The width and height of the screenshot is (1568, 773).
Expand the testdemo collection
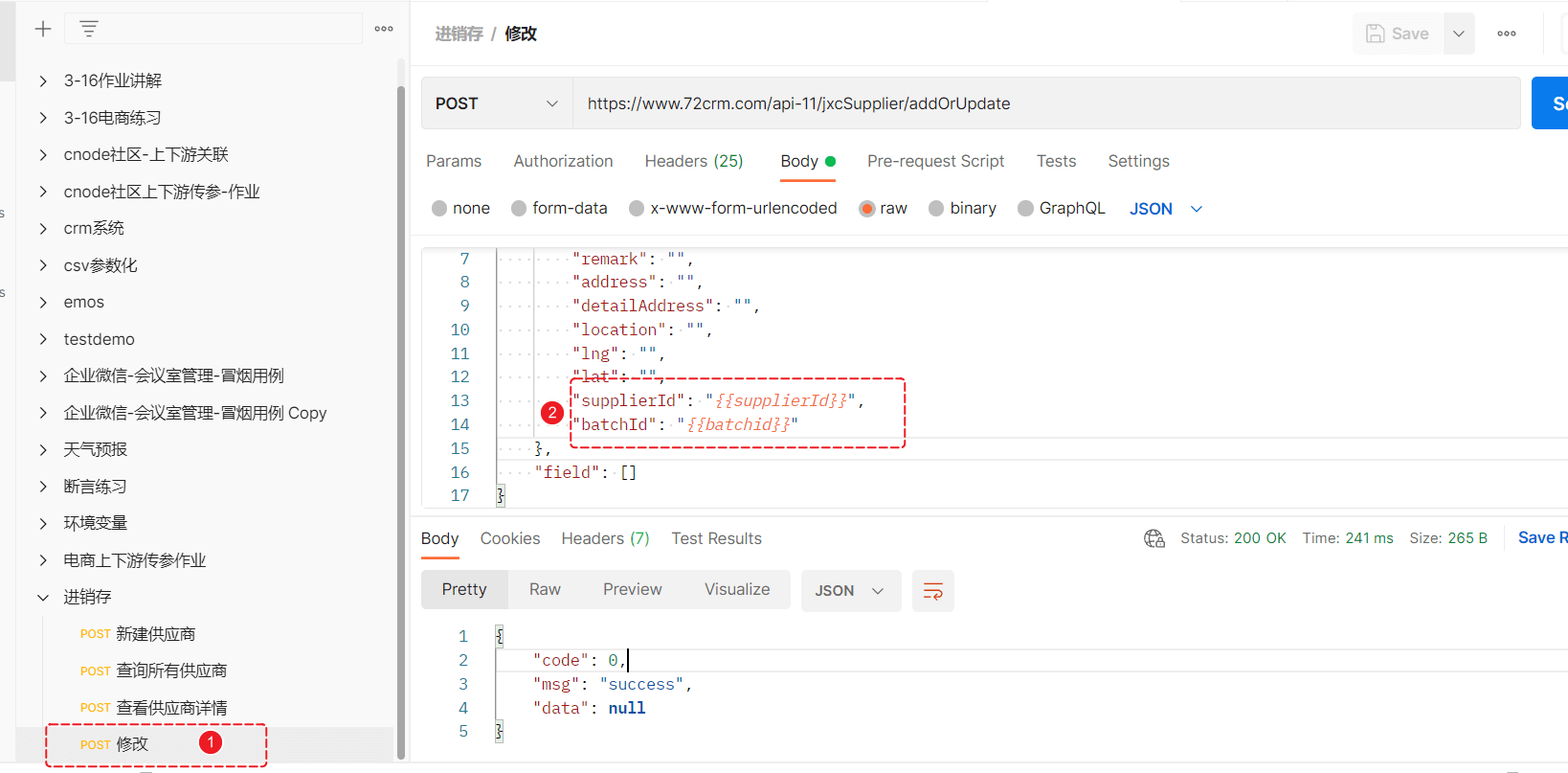pos(43,339)
